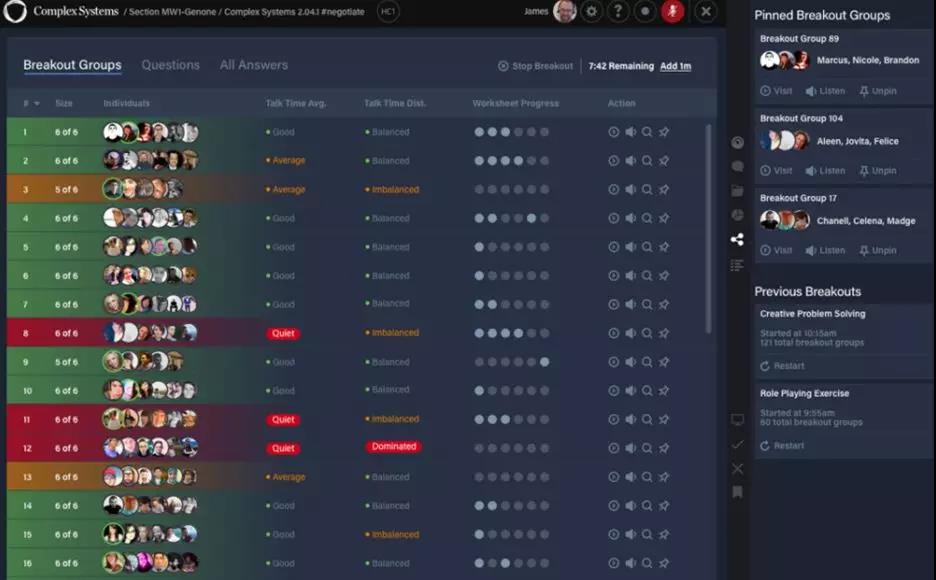Click the Quiet badge in row 11
936x580 pixels.
(283, 419)
